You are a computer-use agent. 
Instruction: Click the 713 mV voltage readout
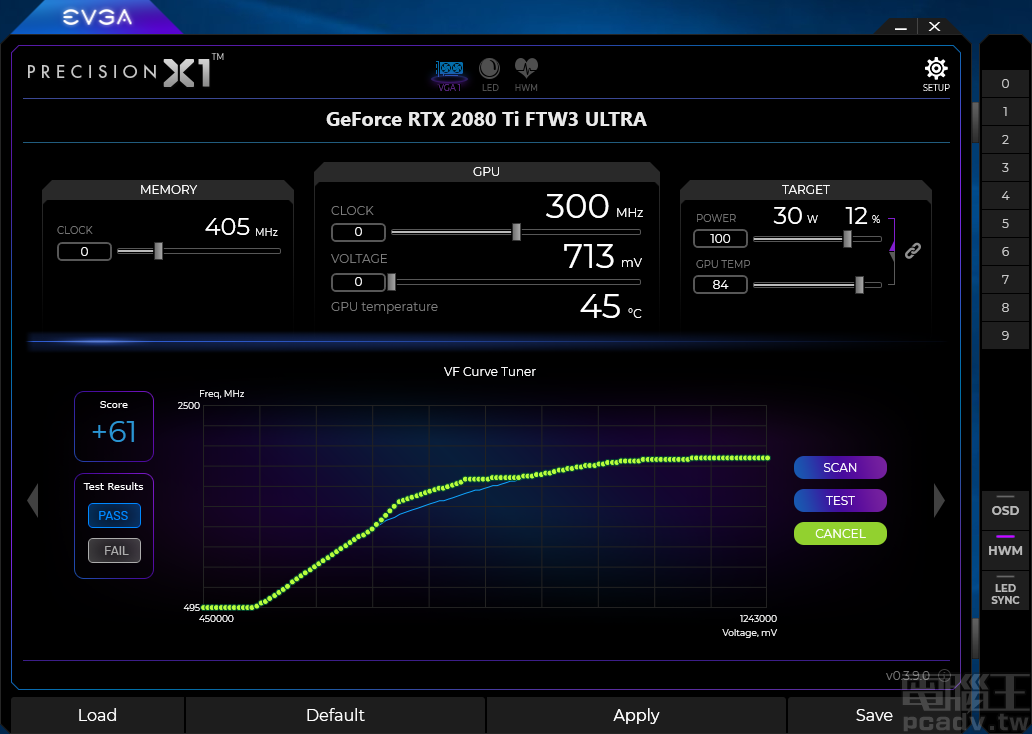[602, 257]
